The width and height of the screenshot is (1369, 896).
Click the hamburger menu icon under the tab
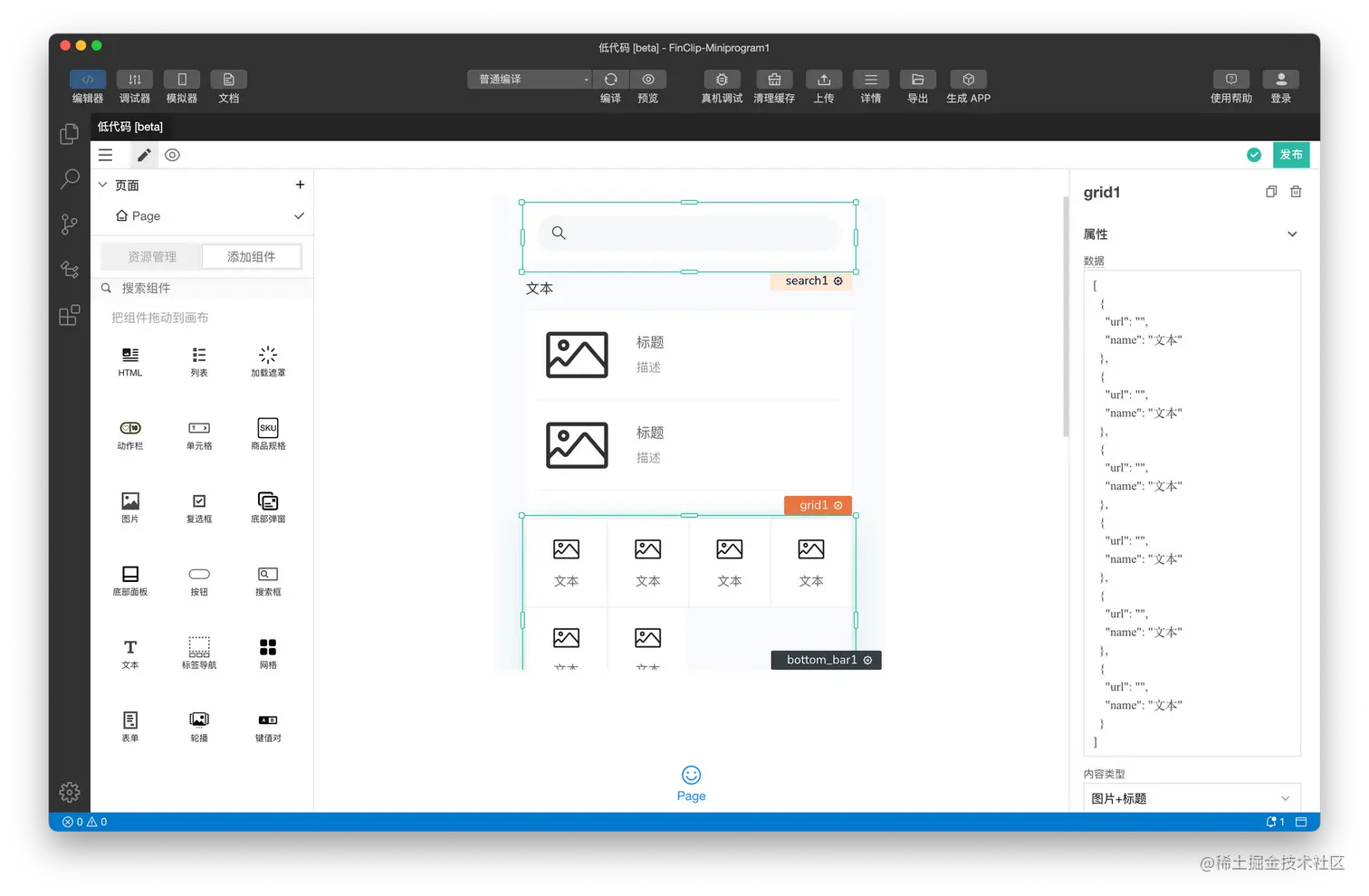point(105,155)
